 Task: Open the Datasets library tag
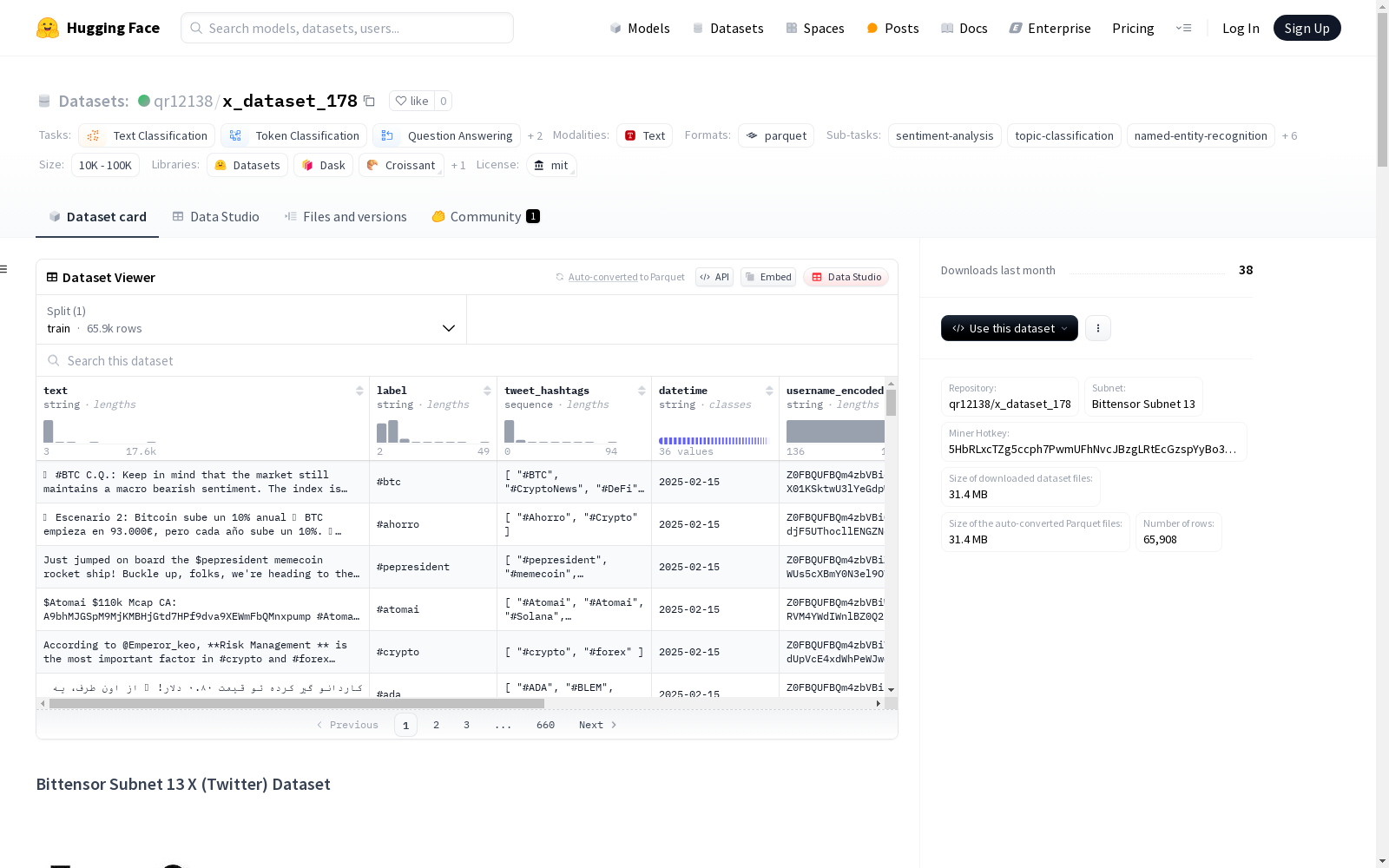point(247,165)
